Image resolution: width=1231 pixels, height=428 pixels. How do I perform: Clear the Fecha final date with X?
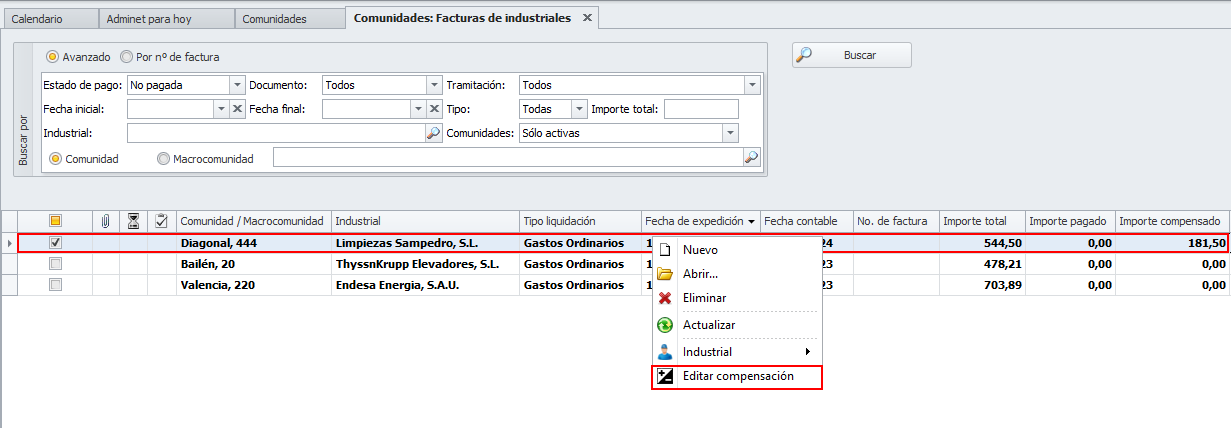tap(434, 109)
